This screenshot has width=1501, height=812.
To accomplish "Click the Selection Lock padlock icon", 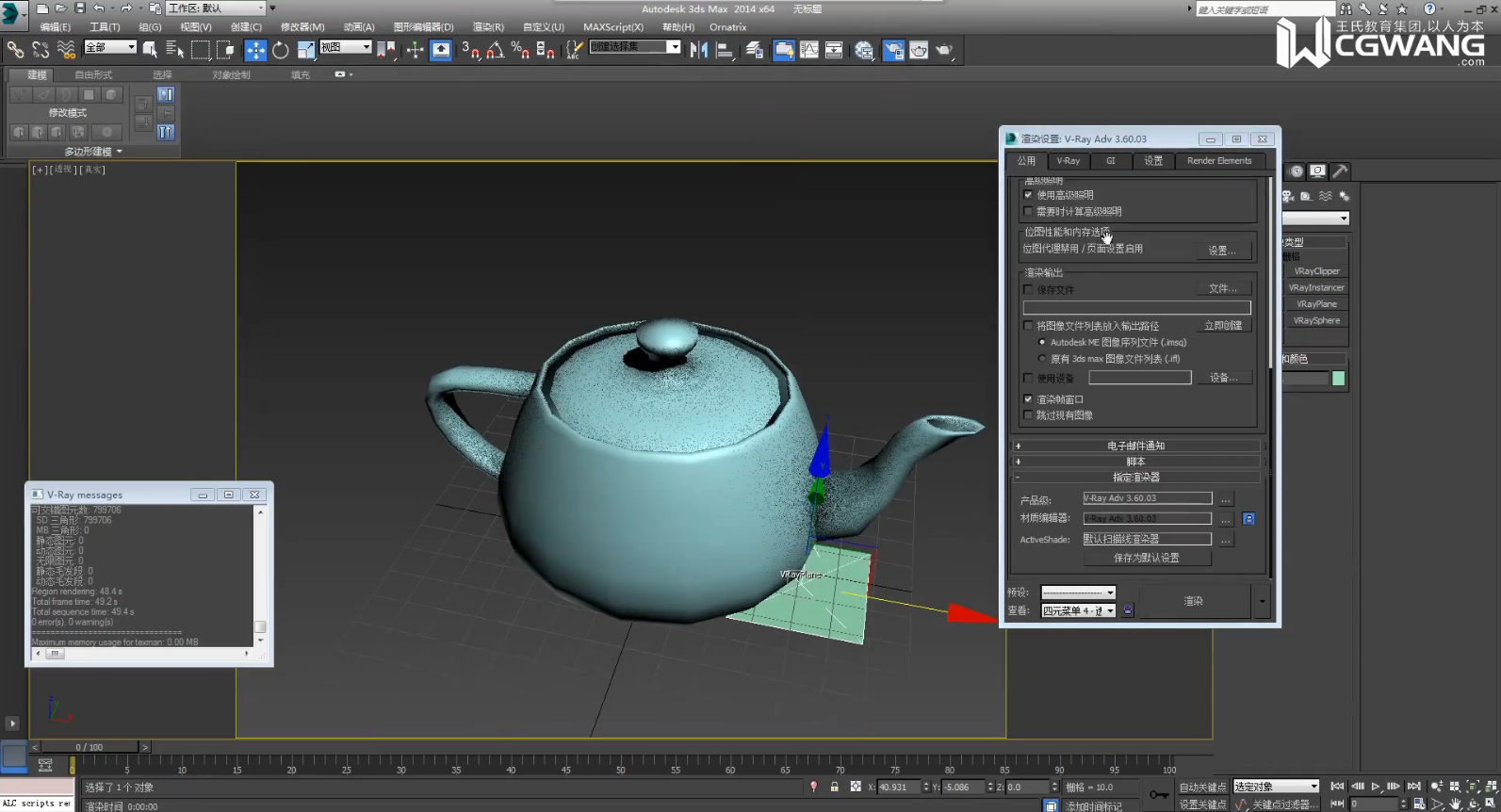I will pos(834,786).
